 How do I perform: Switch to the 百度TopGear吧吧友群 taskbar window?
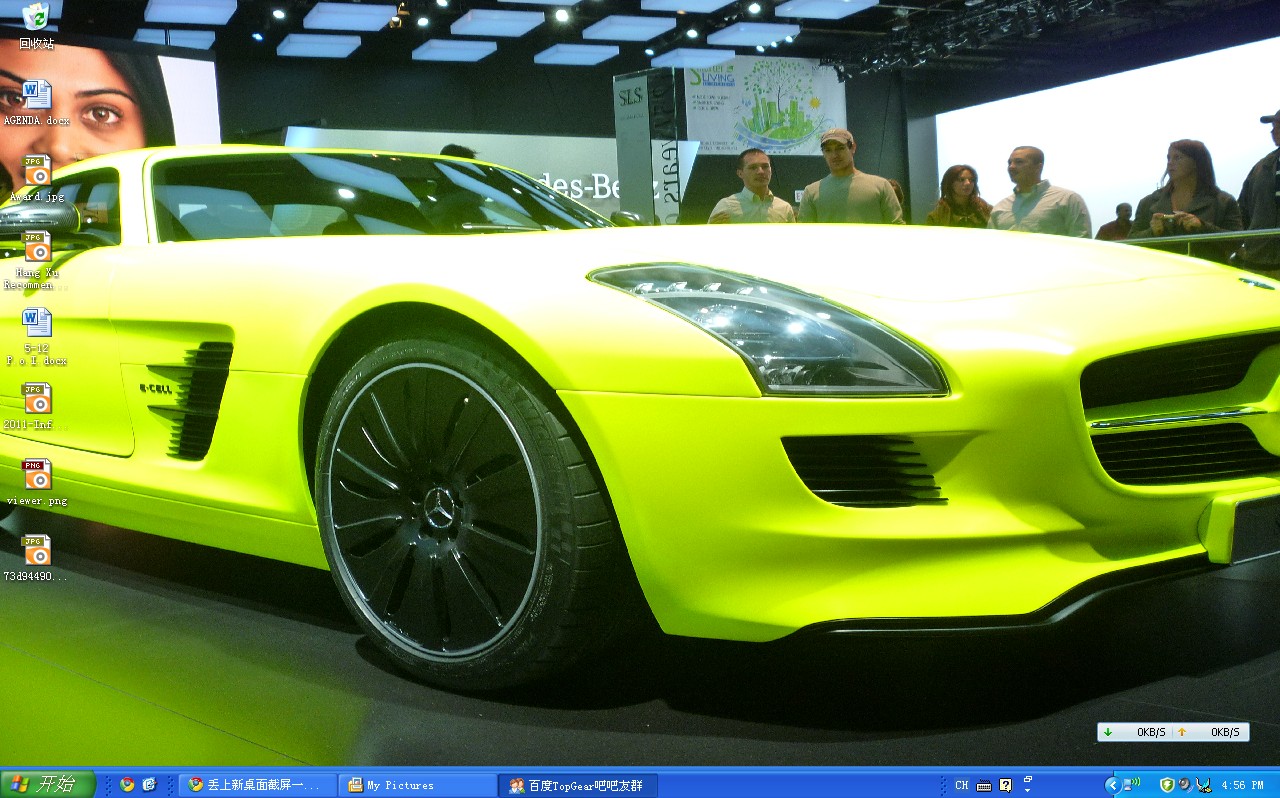click(578, 785)
